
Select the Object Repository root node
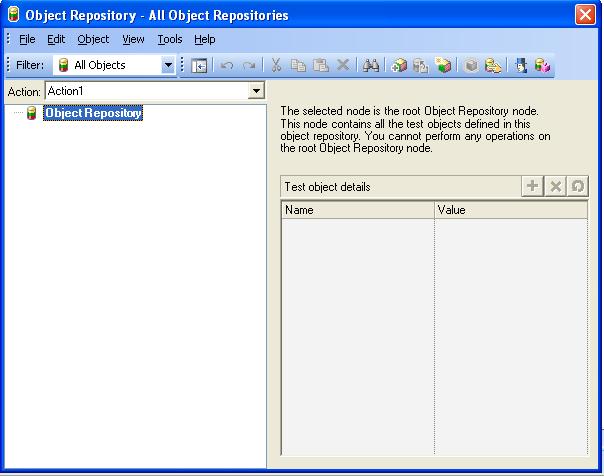click(x=93, y=113)
